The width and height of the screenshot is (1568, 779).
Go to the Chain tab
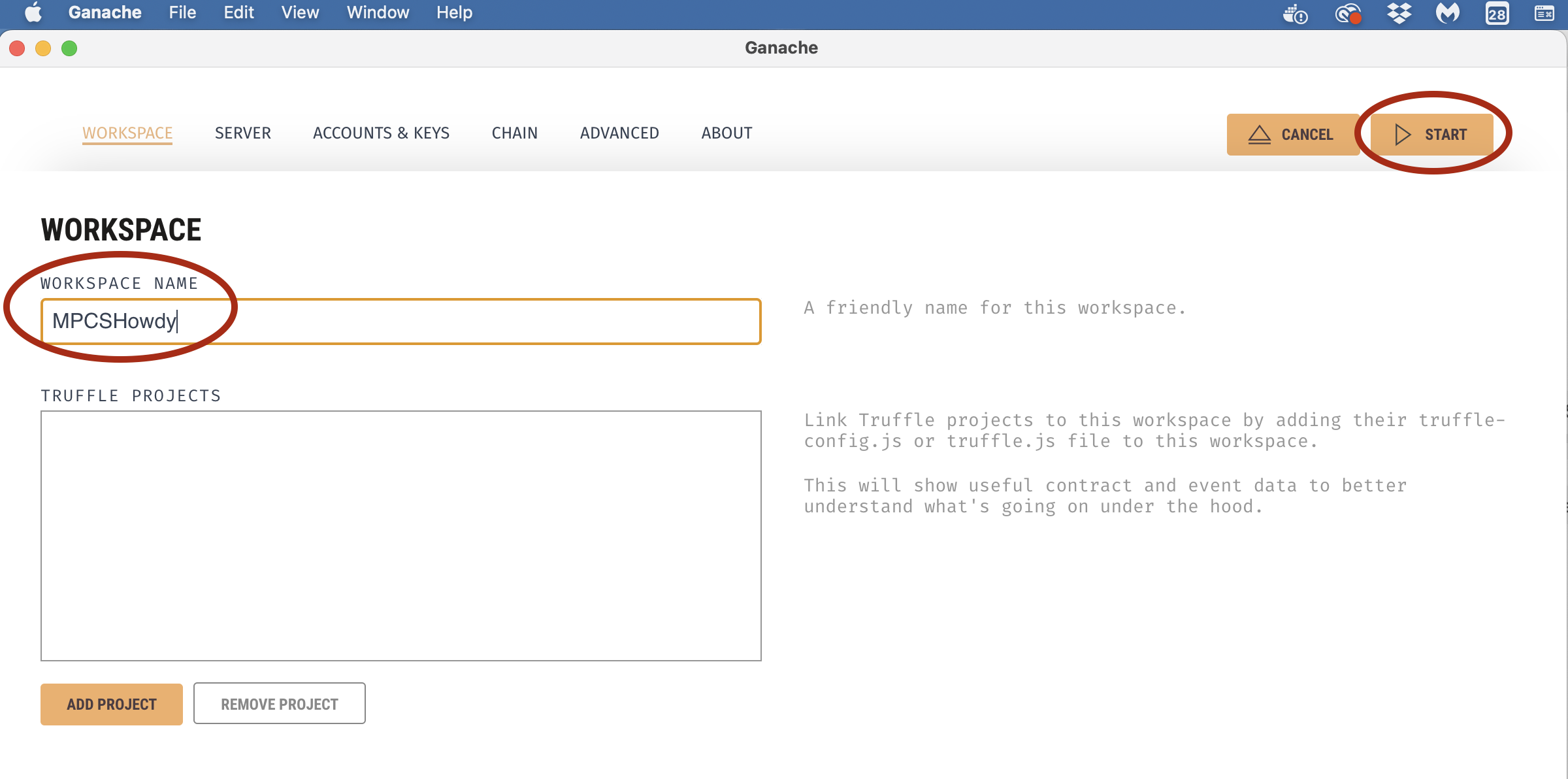pyautogui.click(x=514, y=133)
